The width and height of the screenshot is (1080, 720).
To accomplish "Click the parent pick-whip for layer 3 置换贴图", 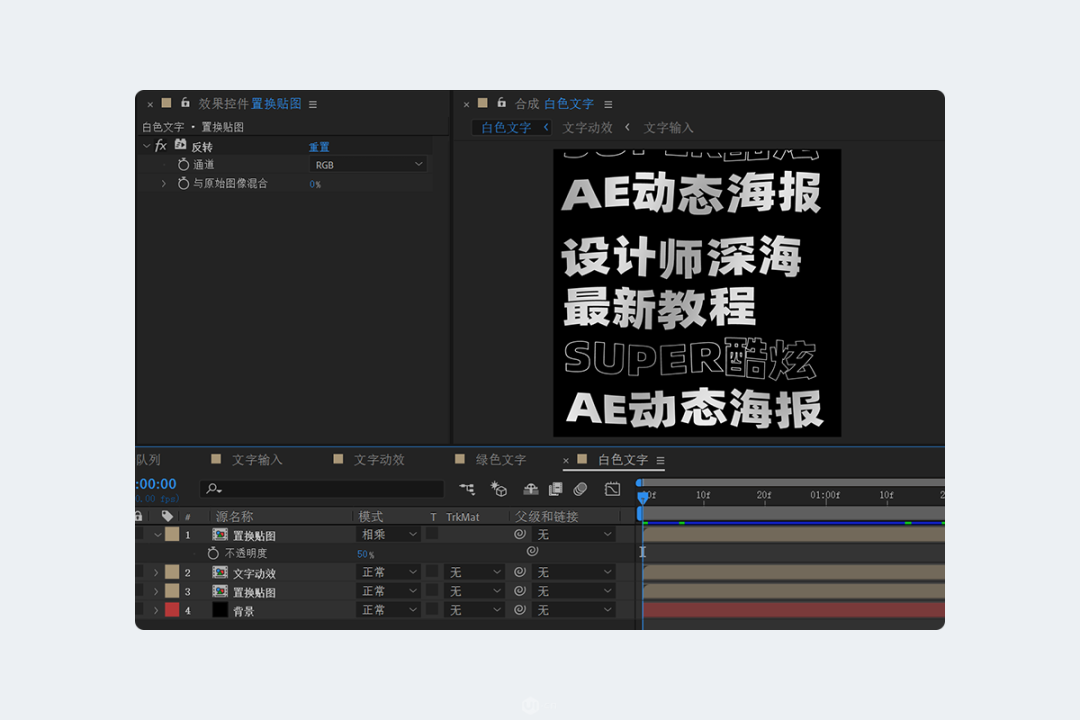I will tap(520, 591).
